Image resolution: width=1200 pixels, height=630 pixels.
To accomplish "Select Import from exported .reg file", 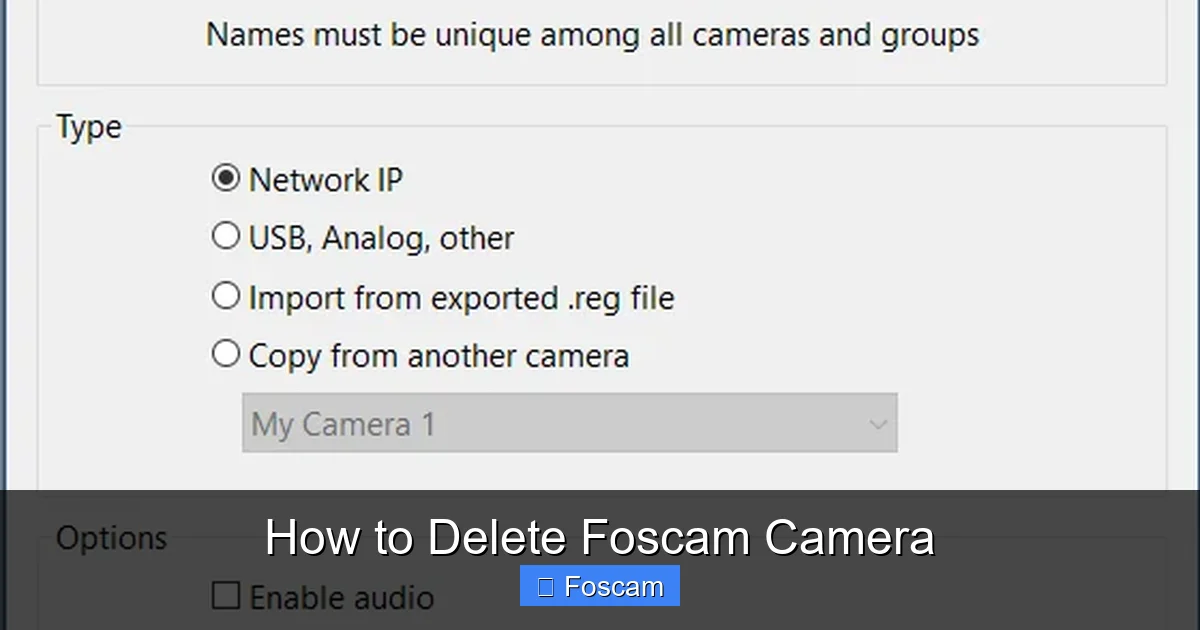I will (x=224, y=294).
